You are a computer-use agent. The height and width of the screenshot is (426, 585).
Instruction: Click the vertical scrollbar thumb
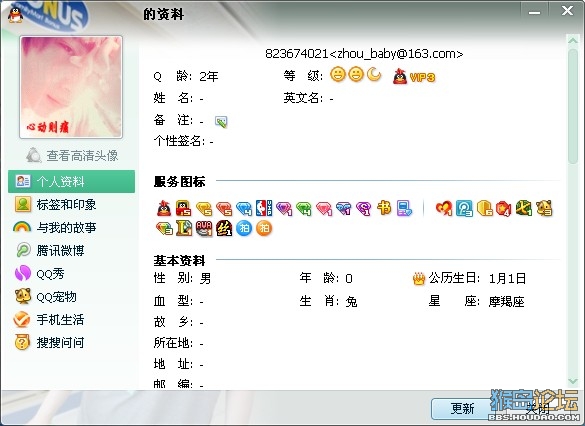pyautogui.click(x=573, y=106)
